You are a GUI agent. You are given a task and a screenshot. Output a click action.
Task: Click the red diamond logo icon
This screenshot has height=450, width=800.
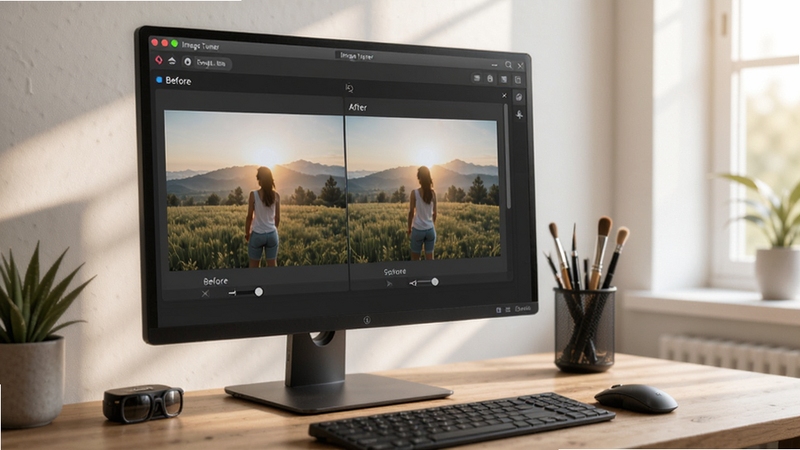pyautogui.click(x=159, y=60)
